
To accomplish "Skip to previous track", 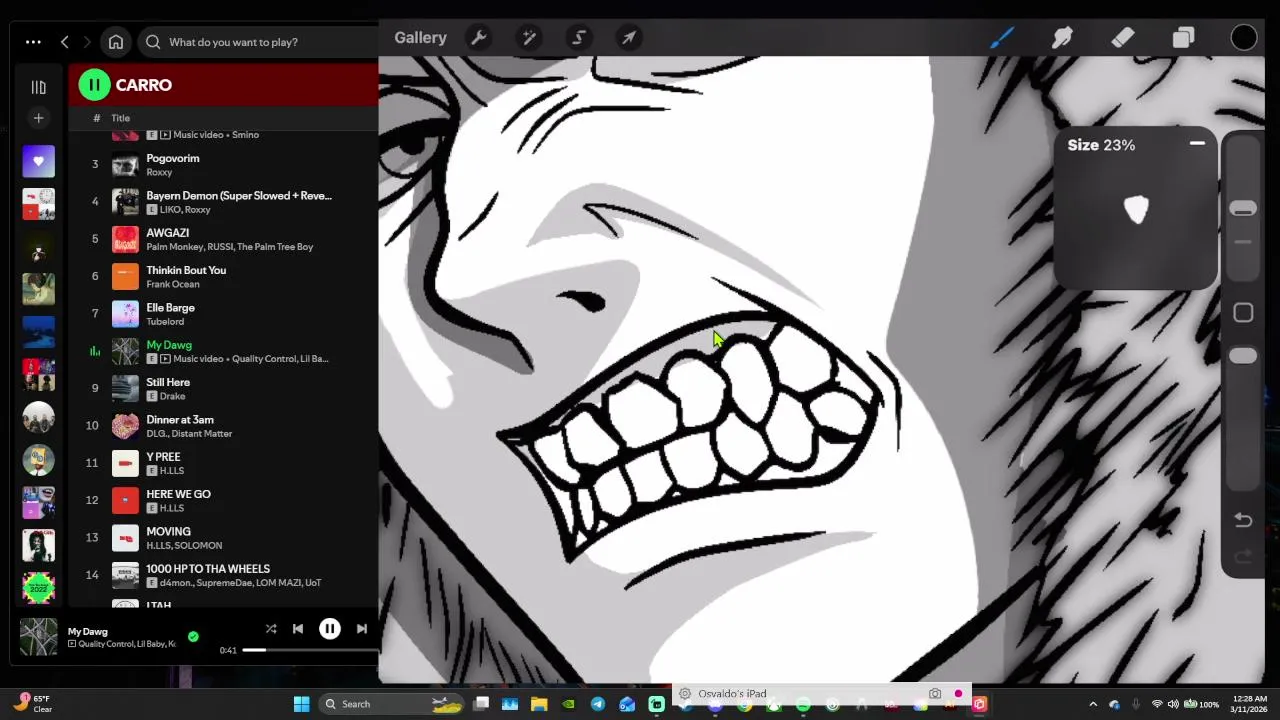I will tap(298, 629).
